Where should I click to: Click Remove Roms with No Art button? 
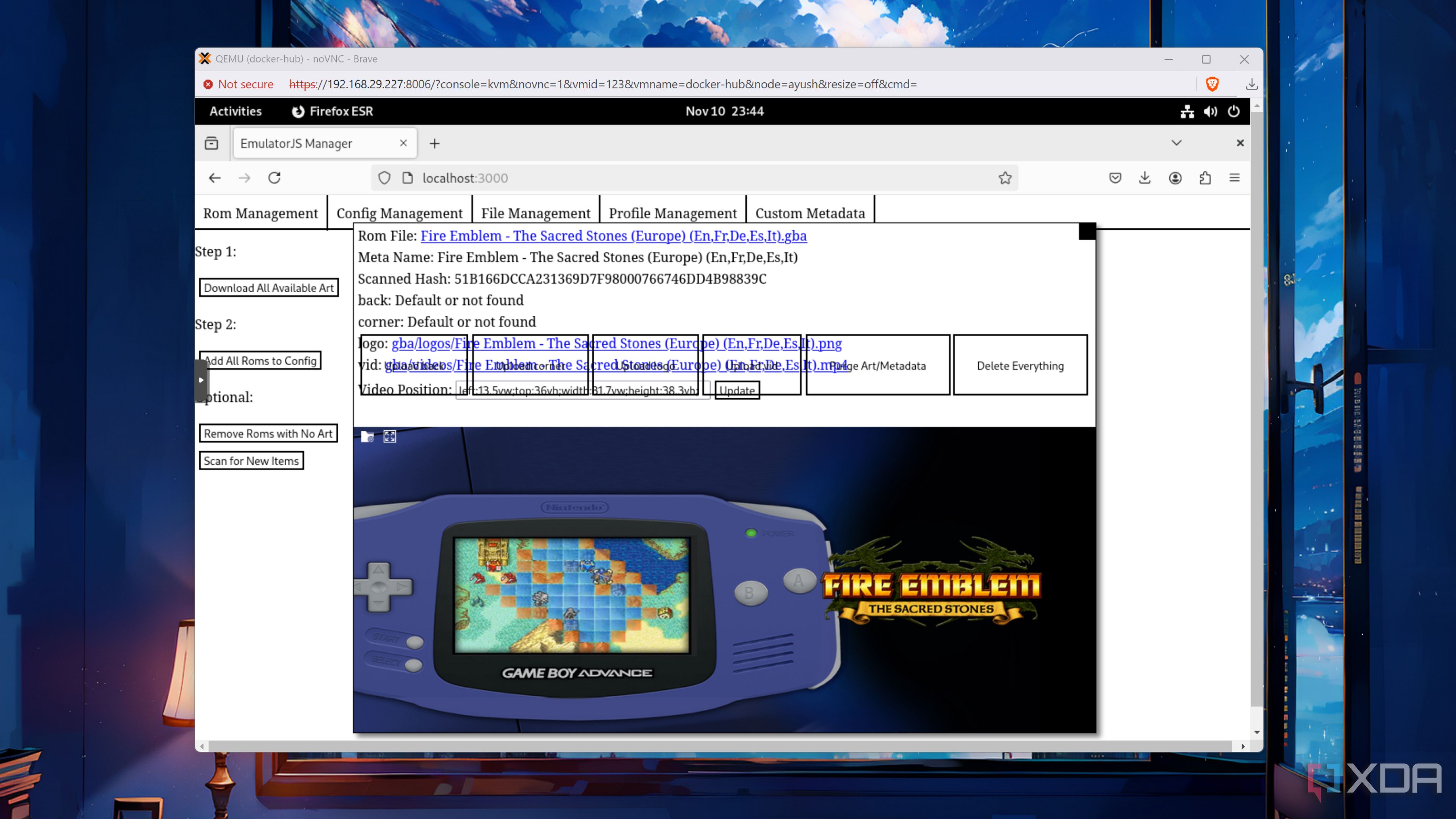tap(268, 433)
